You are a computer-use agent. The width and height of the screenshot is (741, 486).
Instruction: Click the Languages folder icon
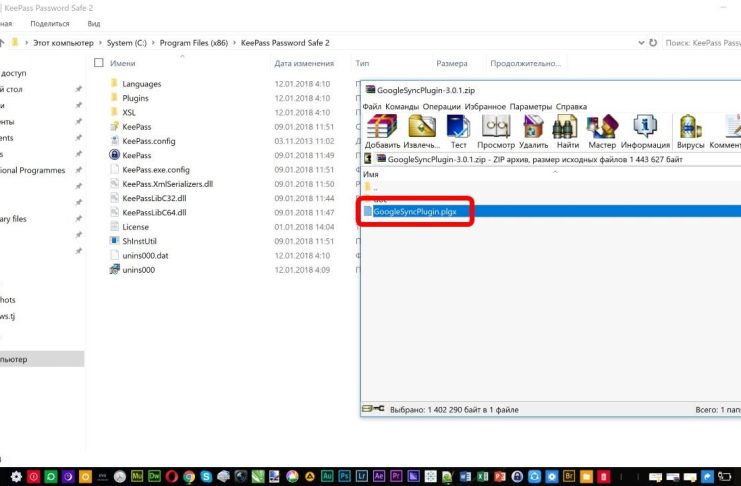114,83
